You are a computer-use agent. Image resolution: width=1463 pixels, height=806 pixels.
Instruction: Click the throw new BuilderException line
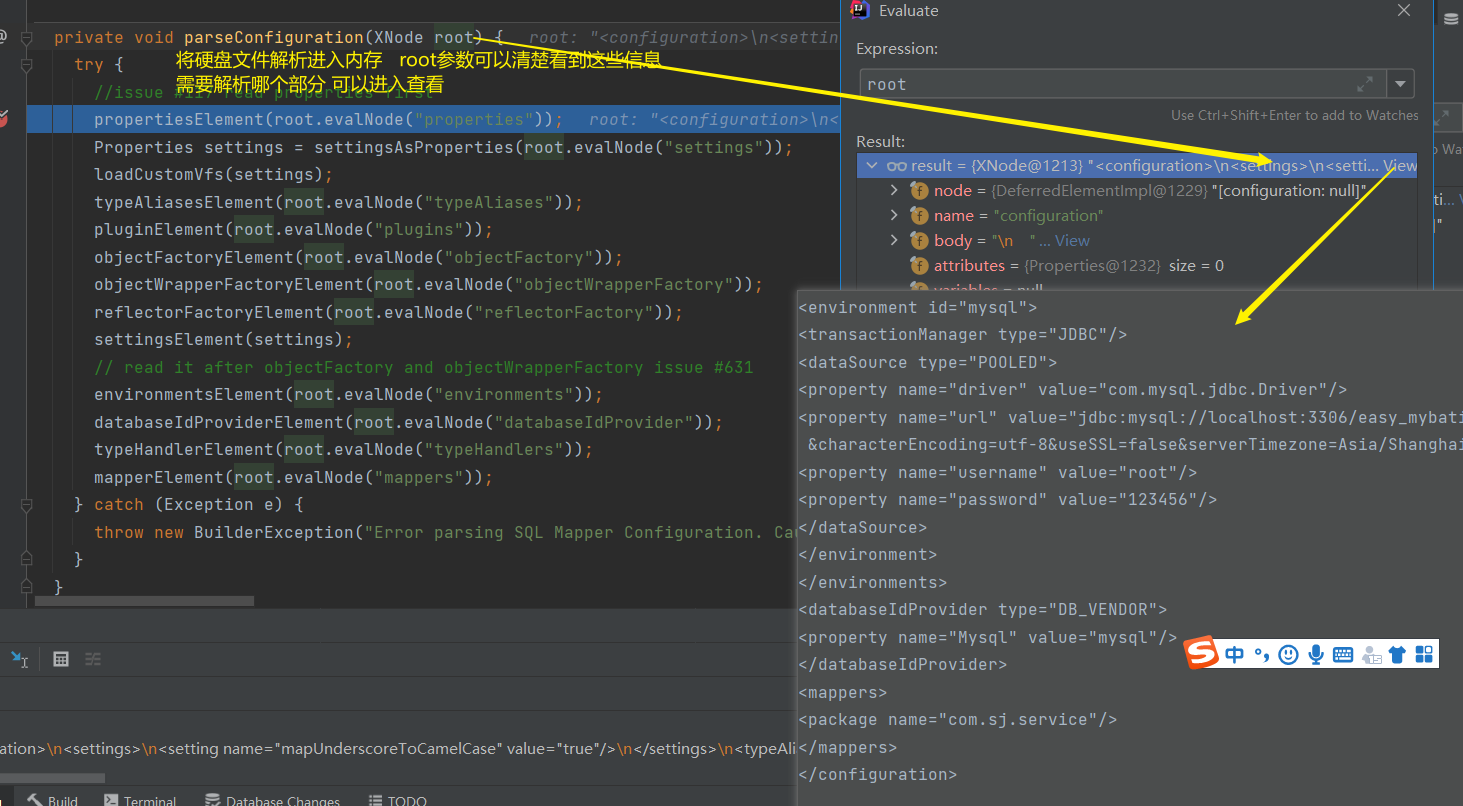(446, 532)
